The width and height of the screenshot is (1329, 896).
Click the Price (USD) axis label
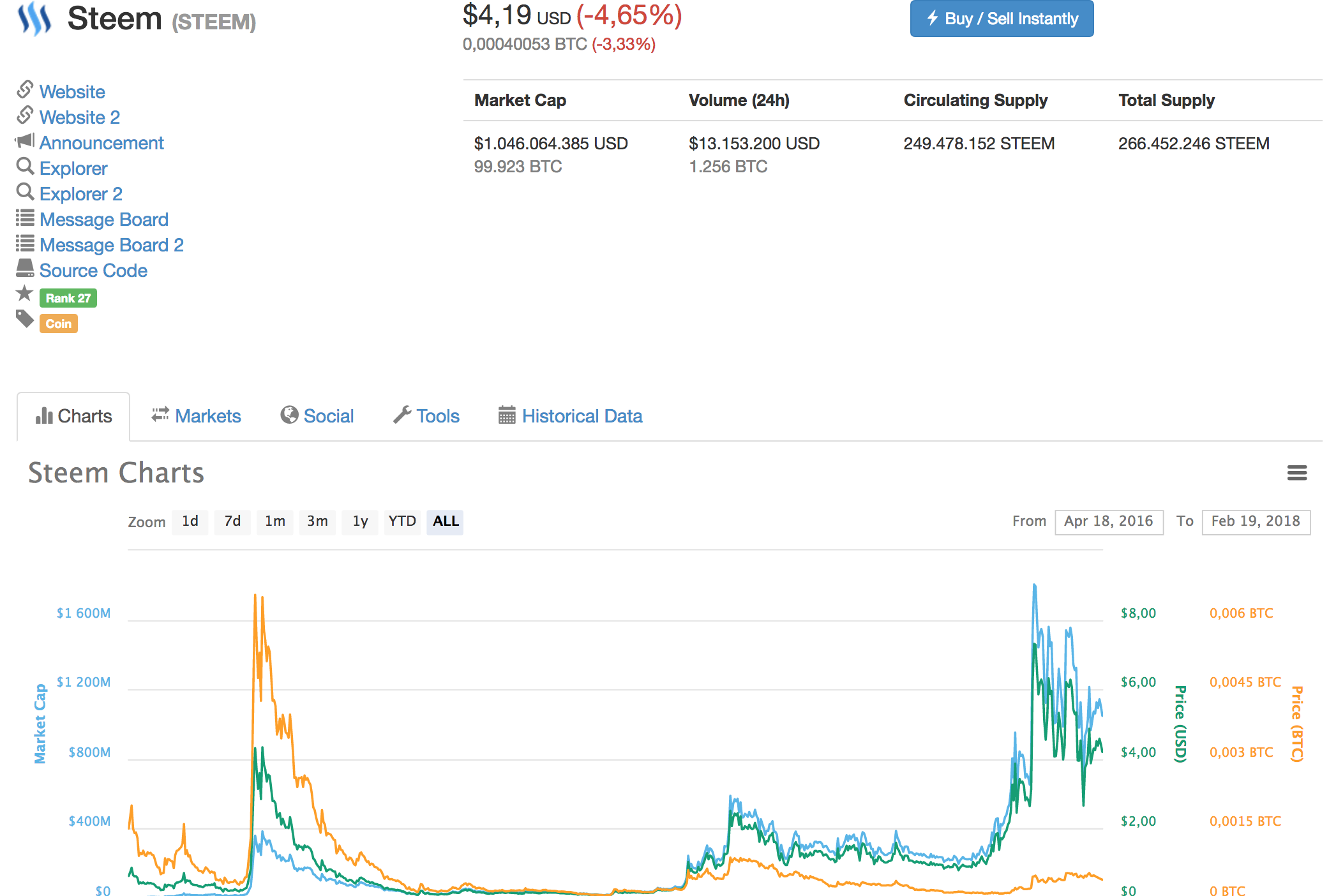(x=1180, y=724)
